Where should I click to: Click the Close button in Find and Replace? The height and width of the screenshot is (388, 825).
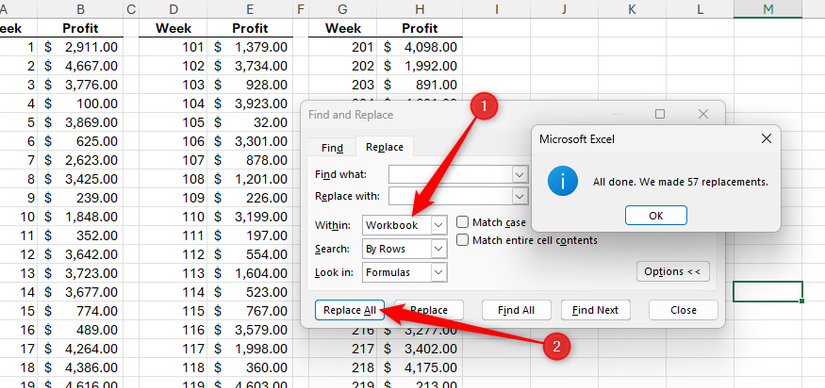point(683,310)
